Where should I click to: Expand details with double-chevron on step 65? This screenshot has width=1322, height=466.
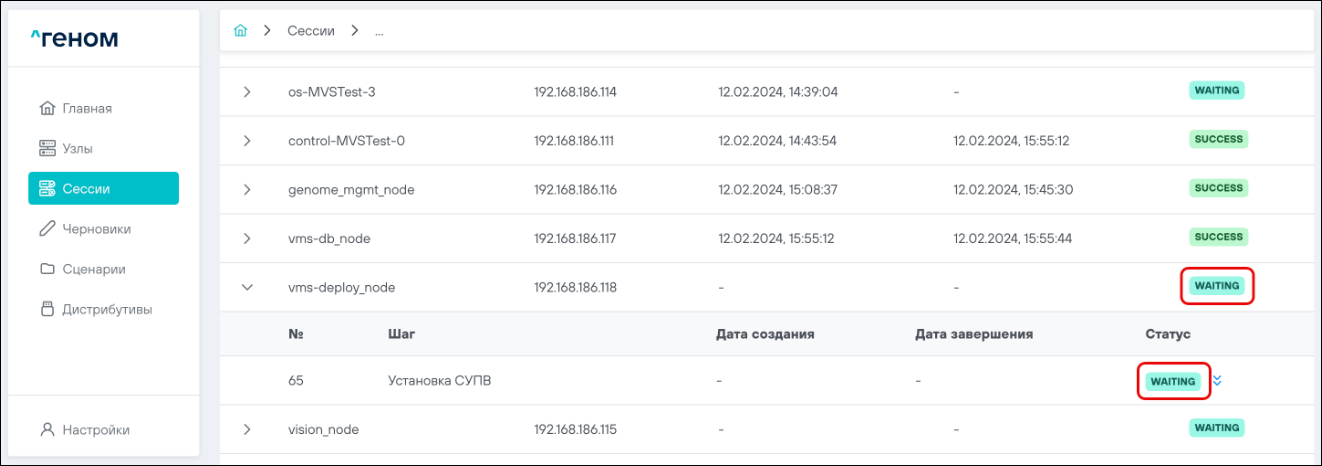tap(1217, 381)
